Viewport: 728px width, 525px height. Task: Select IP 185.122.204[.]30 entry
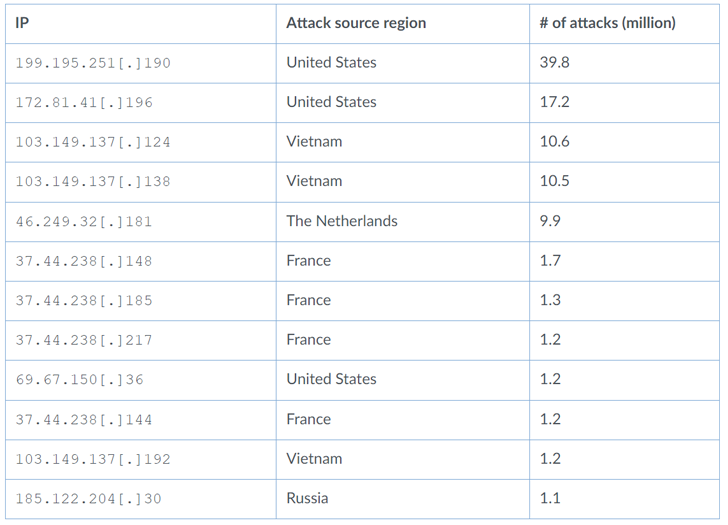(88, 499)
